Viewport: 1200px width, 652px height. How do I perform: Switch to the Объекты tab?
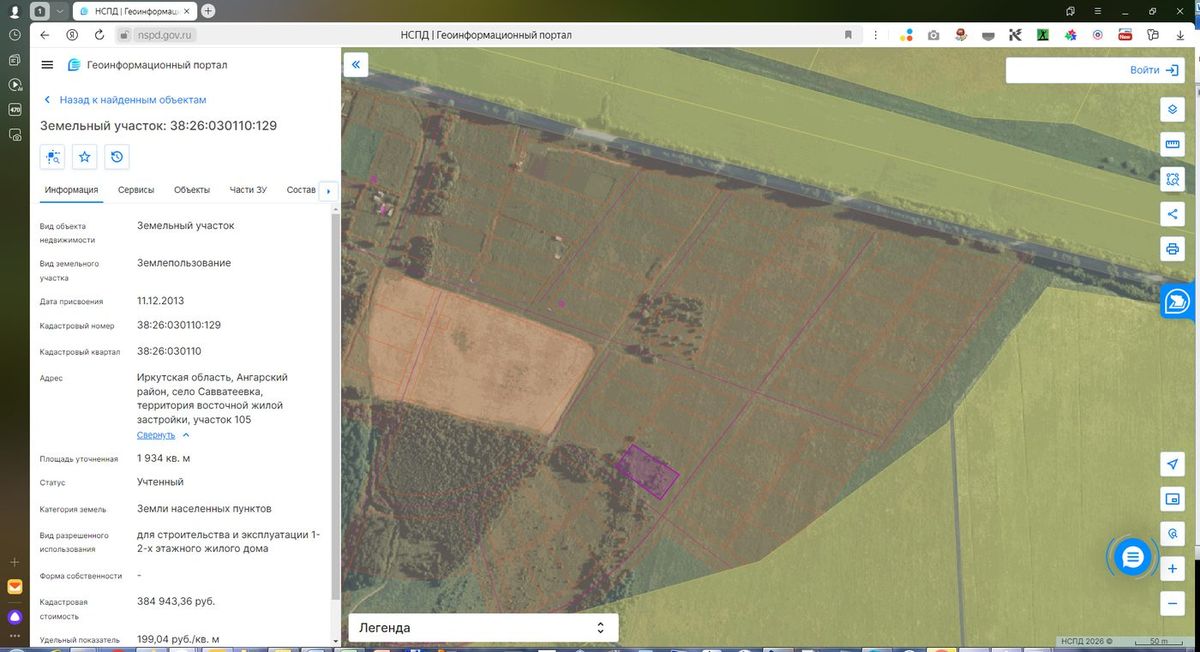coord(192,190)
